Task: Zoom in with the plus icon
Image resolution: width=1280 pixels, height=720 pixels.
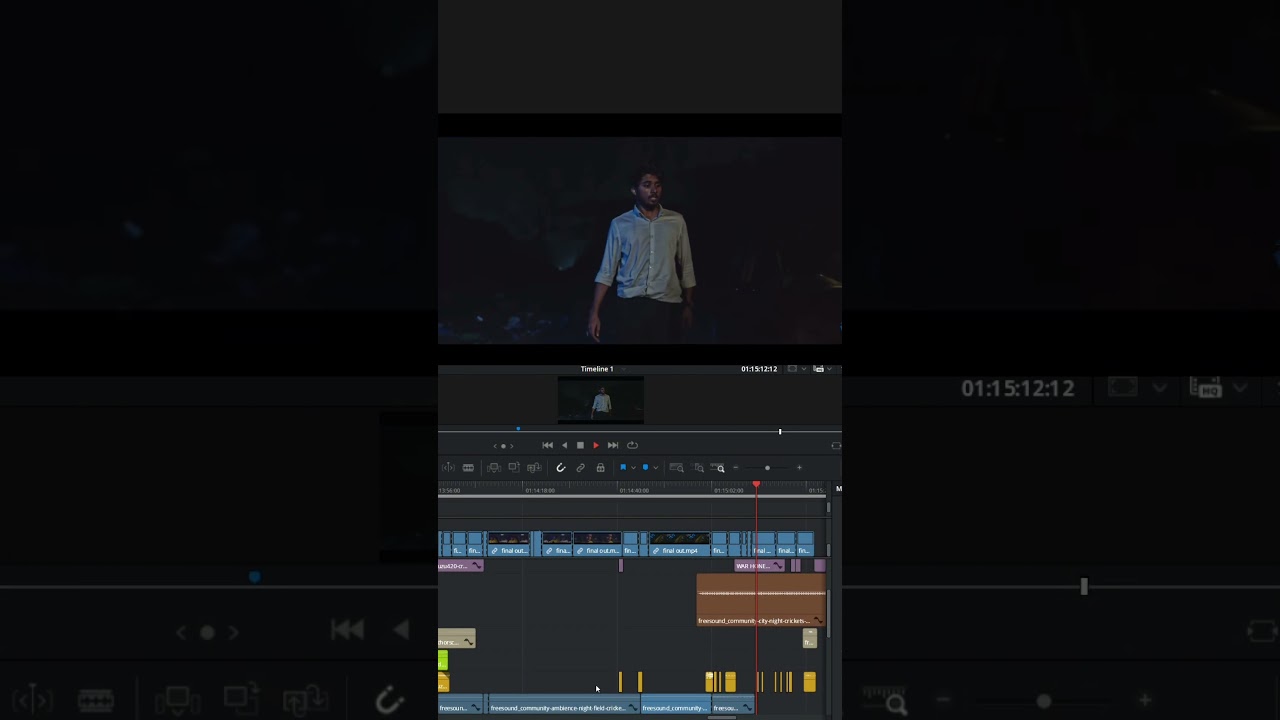Action: [799, 468]
